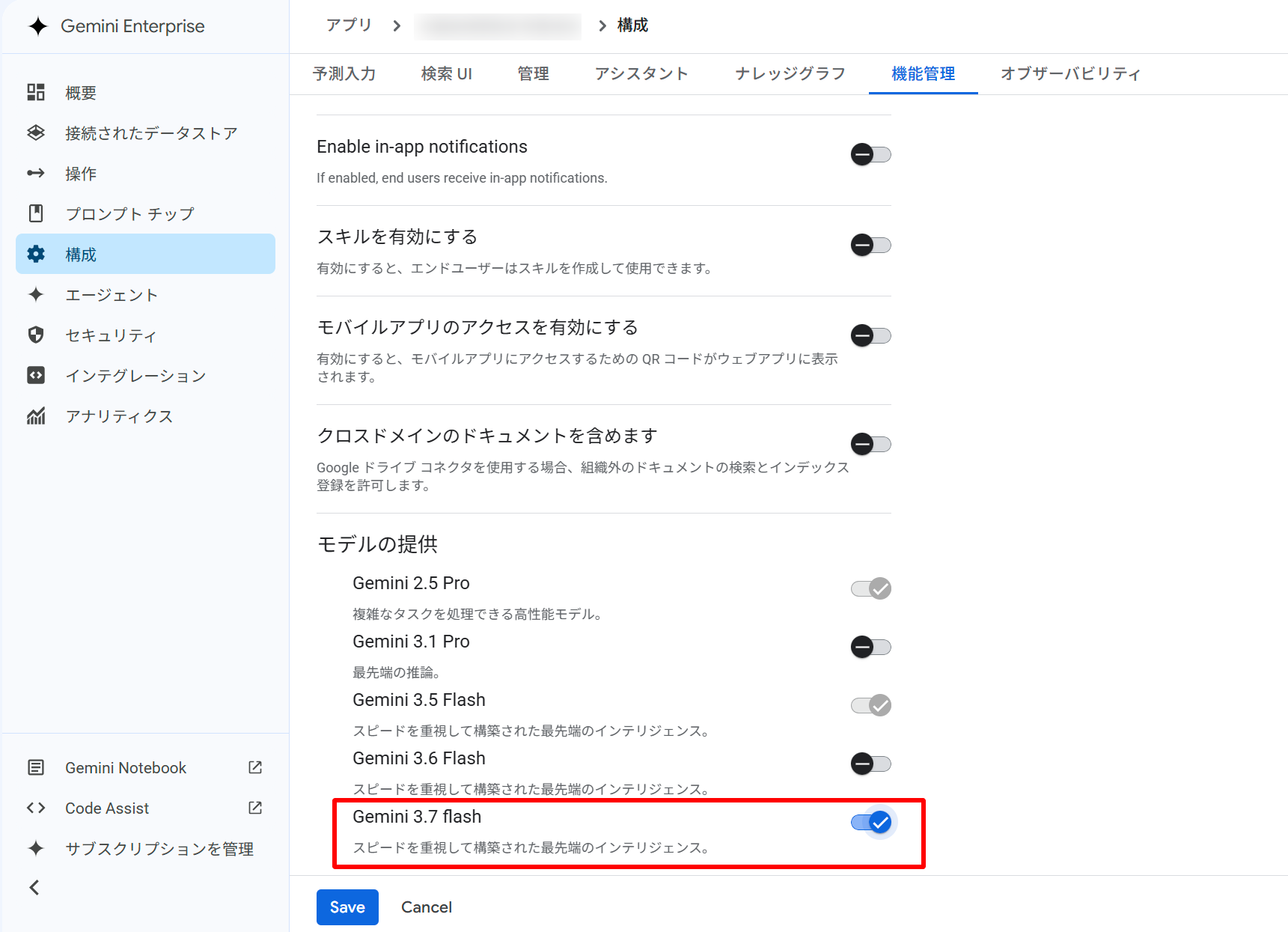Open プロンプト チップ in the sidebar
Screen dimensions: 1288x932
(x=145, y=213)
